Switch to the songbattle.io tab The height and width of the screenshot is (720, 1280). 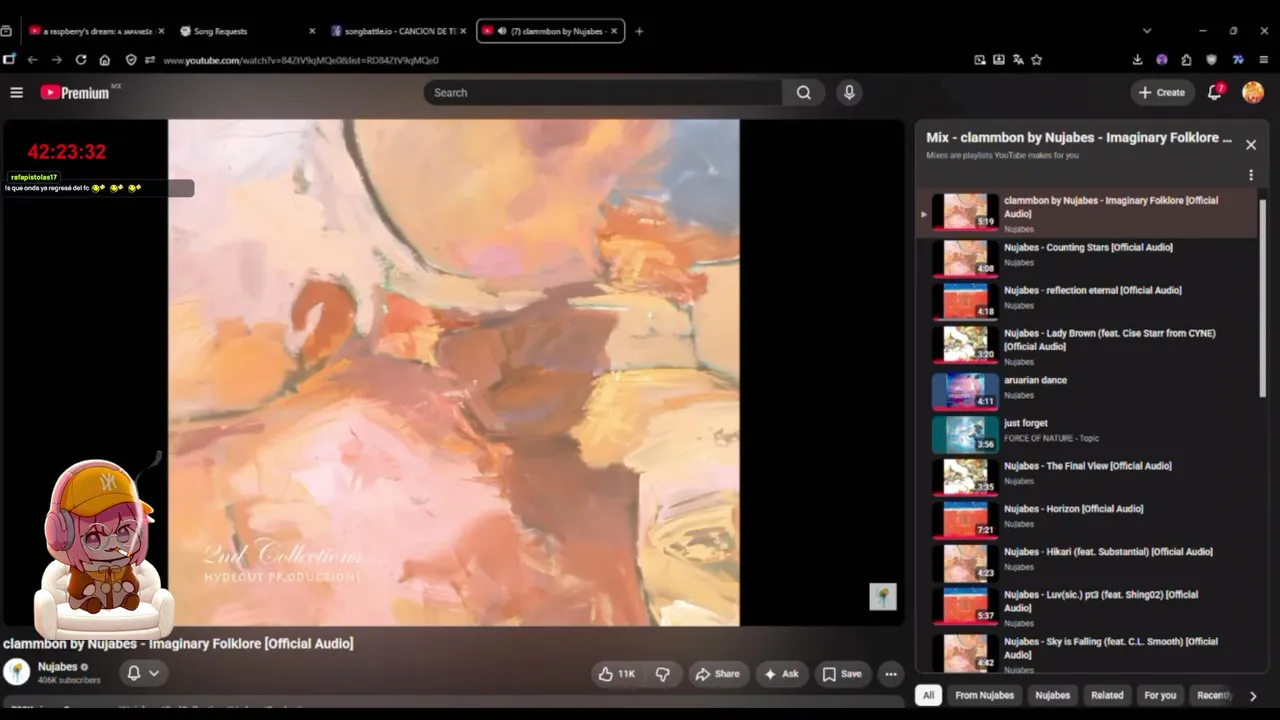(x=398, y=31)
